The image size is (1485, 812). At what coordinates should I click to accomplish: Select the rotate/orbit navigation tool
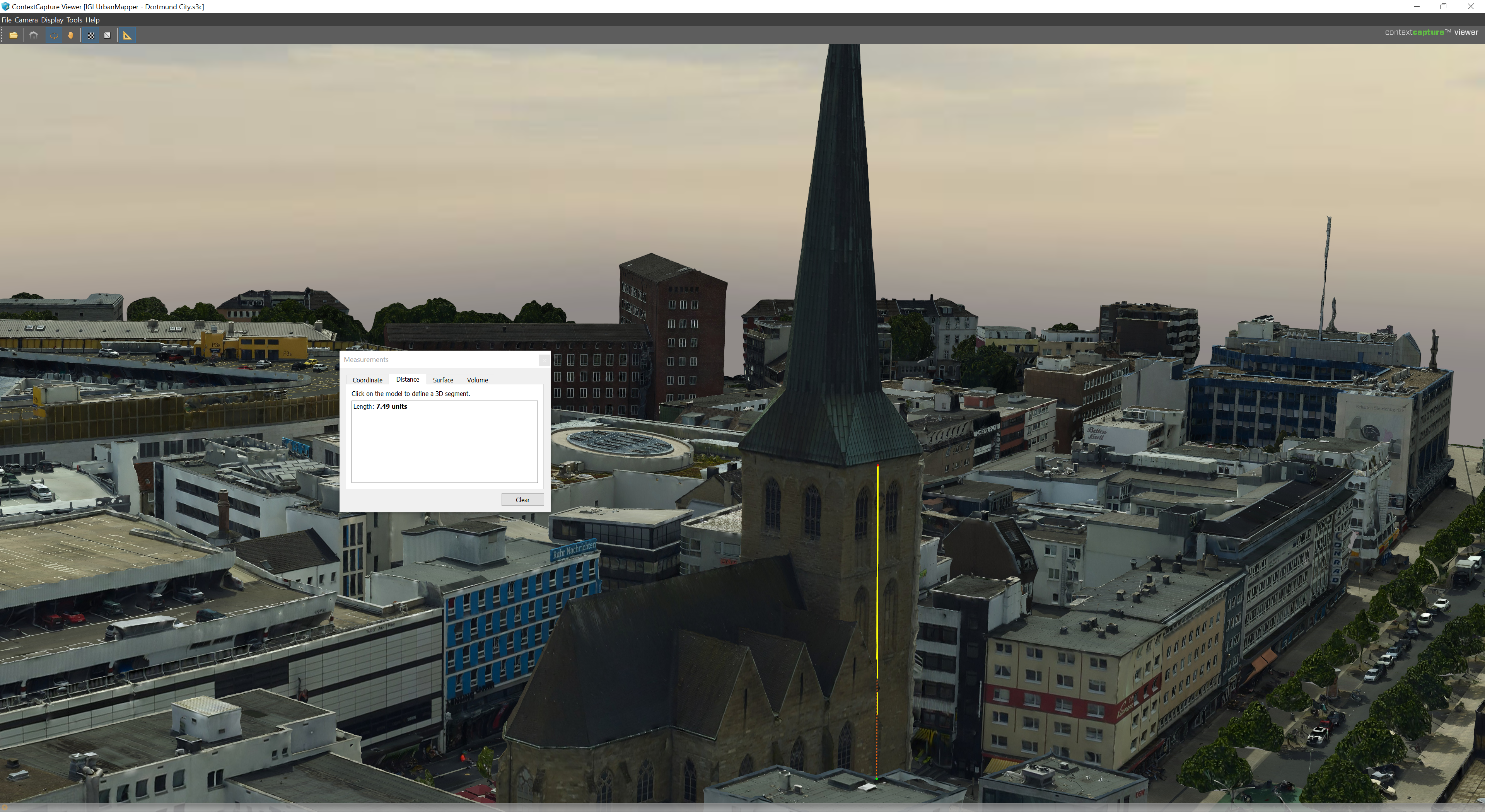pos(54,35)
